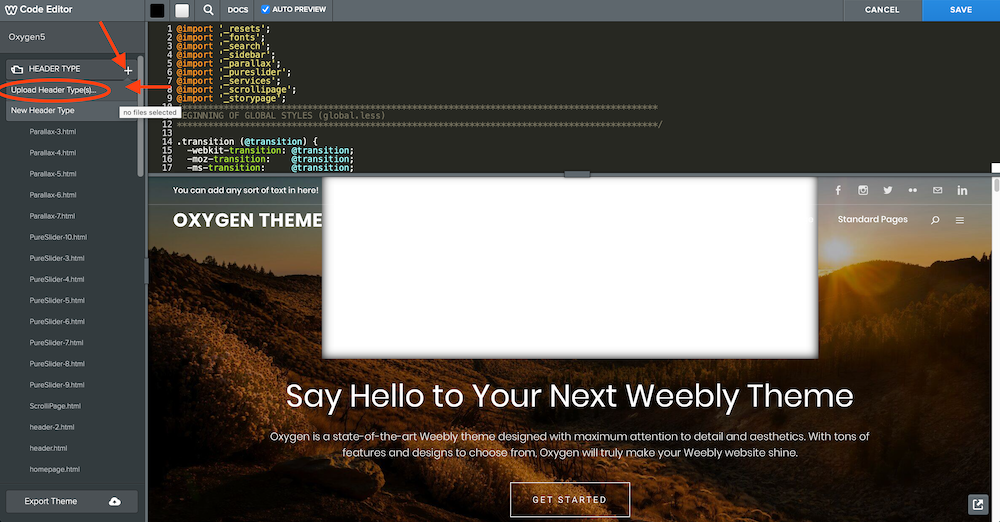Click the OXYGEN THEME site logo
The image size is (1000, 522).
click(x=247, y=220)
